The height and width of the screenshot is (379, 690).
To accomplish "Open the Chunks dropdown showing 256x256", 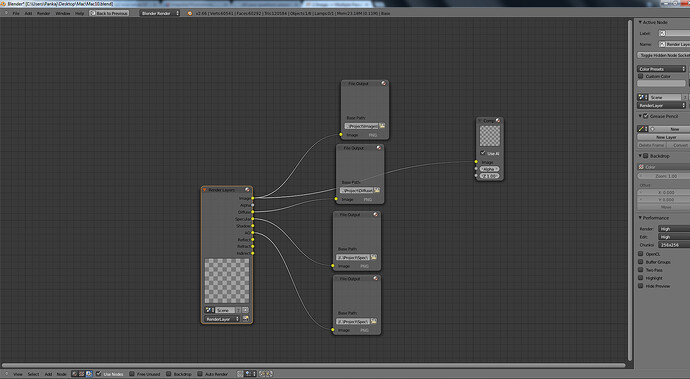I will (674, 245).
